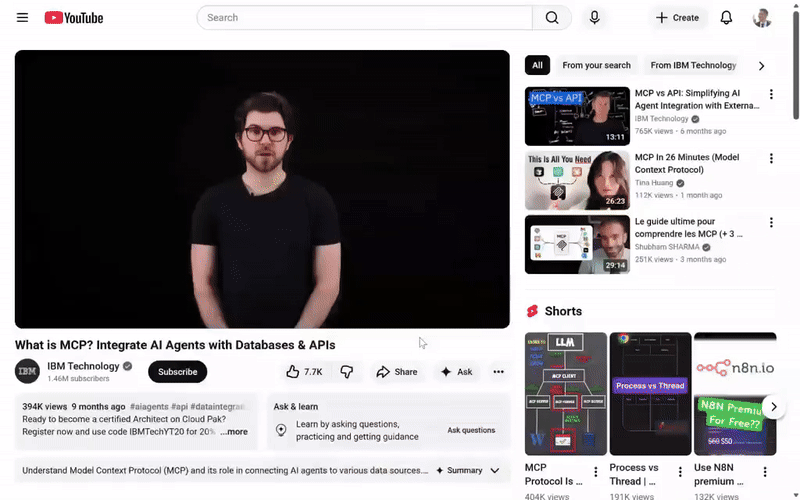The height and width of the screenshot is (500, 800).
Task: Select the "From your search" chip
Action: tap(596, 66)
